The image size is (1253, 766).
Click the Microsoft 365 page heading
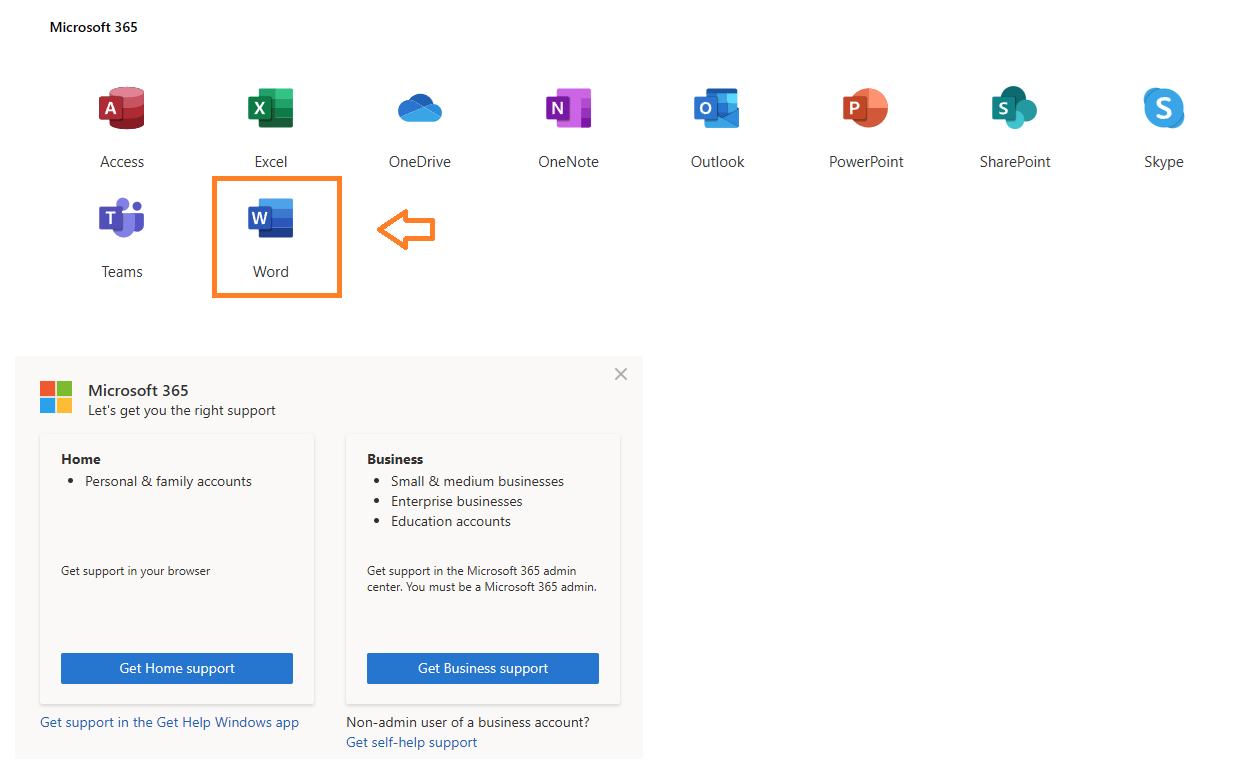pos(94,27)
